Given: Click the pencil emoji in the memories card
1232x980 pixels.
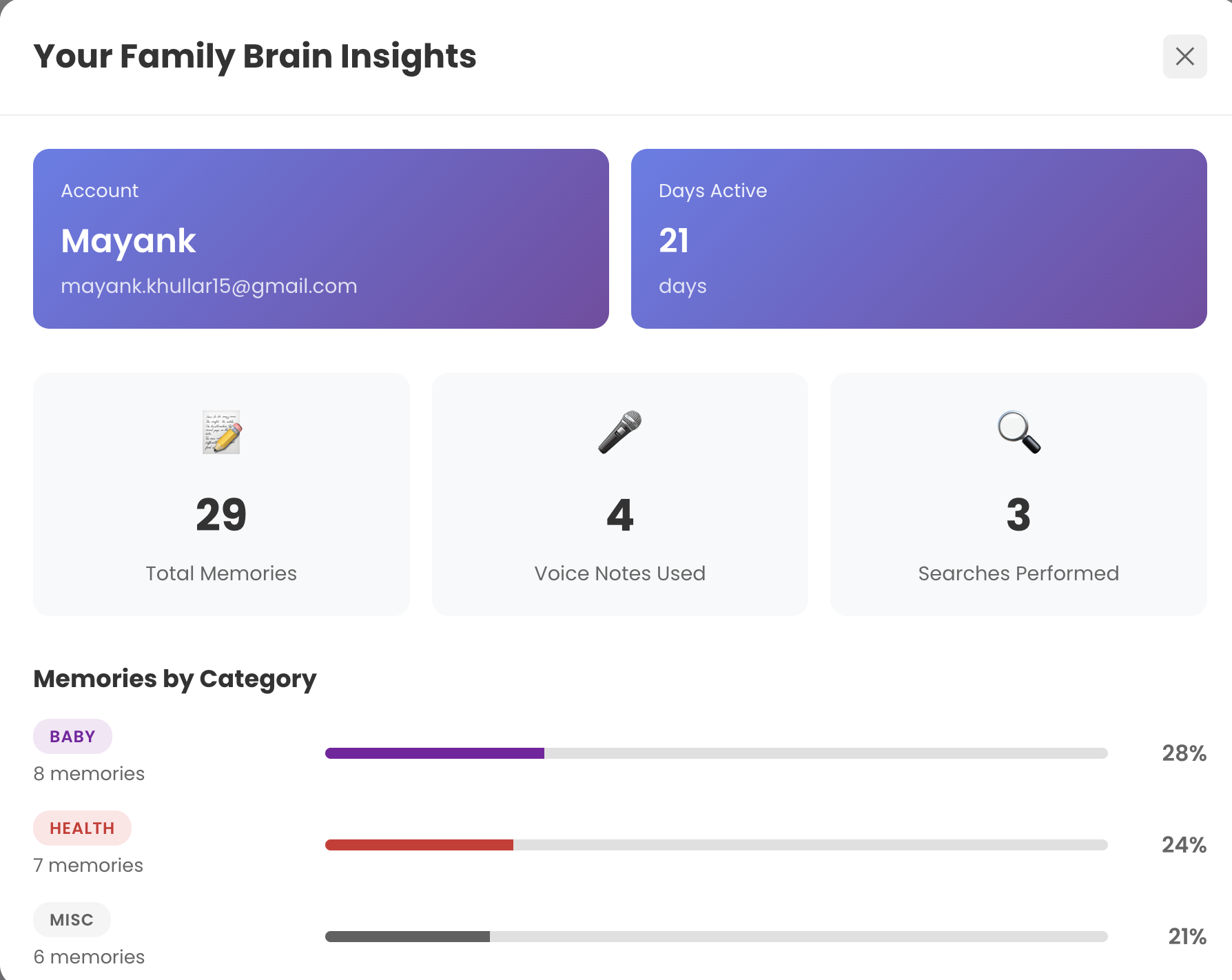Looking at the screenshot, I should [220, 433].
